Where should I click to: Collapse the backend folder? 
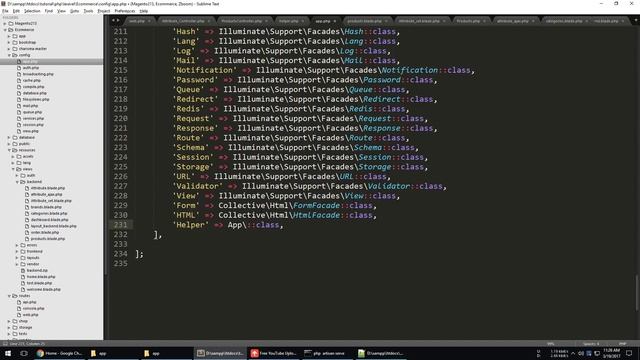click(x=17, y=182)
